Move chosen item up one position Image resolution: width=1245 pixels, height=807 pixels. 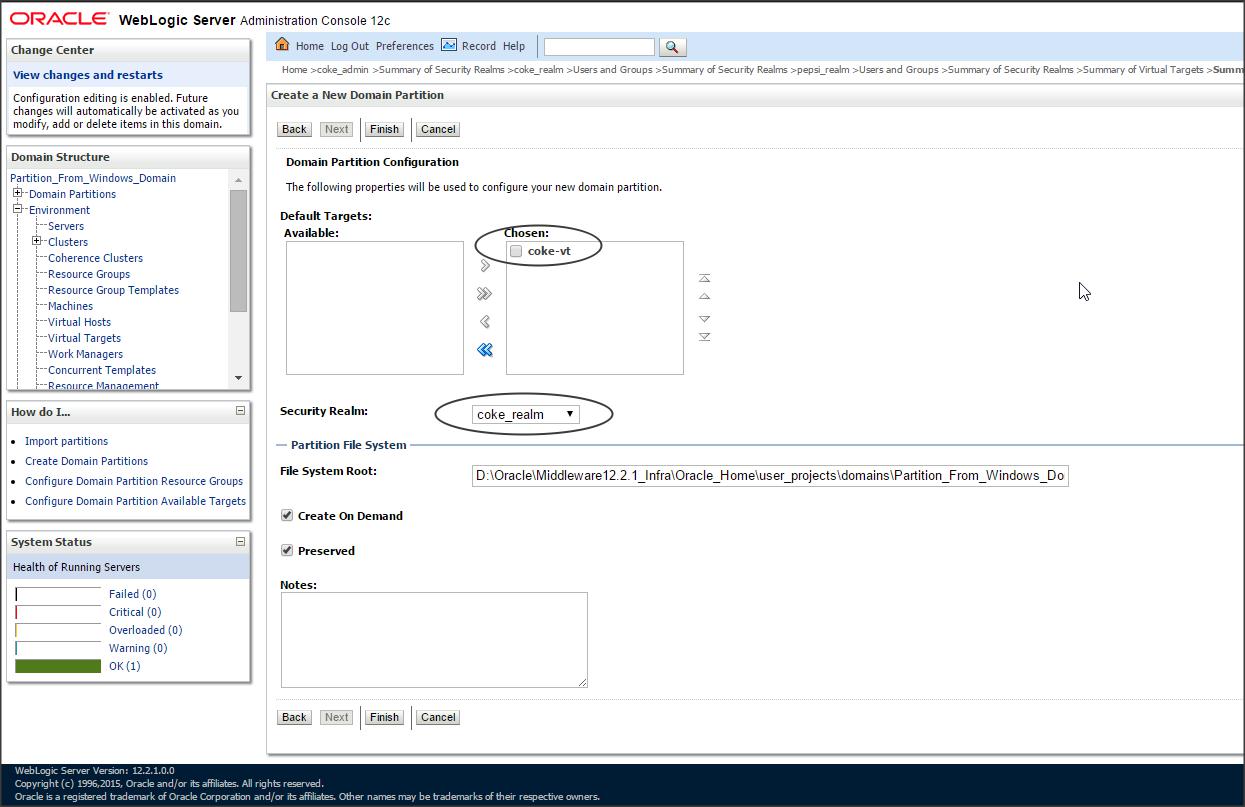tap(704, 297)
